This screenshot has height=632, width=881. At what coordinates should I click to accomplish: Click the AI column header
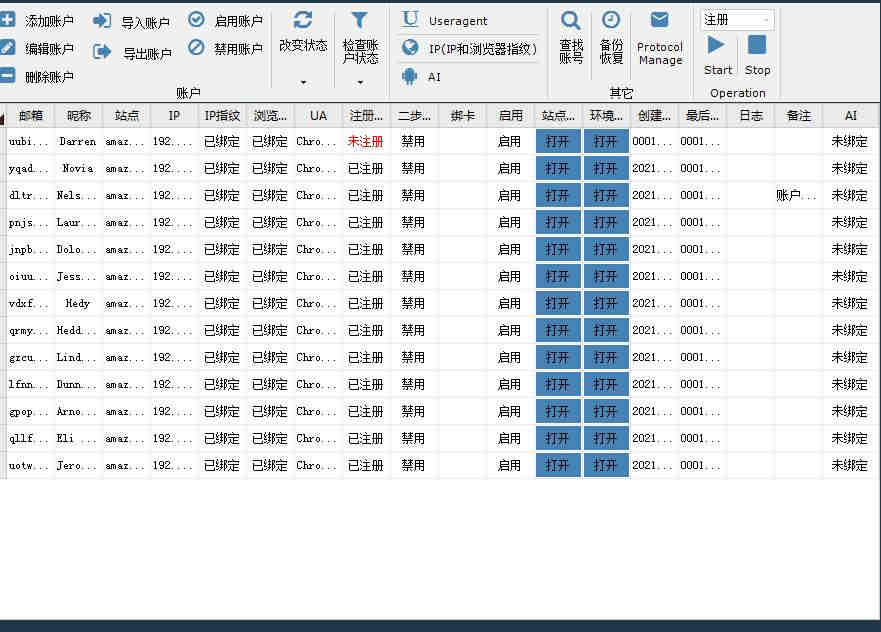point(851,116)
